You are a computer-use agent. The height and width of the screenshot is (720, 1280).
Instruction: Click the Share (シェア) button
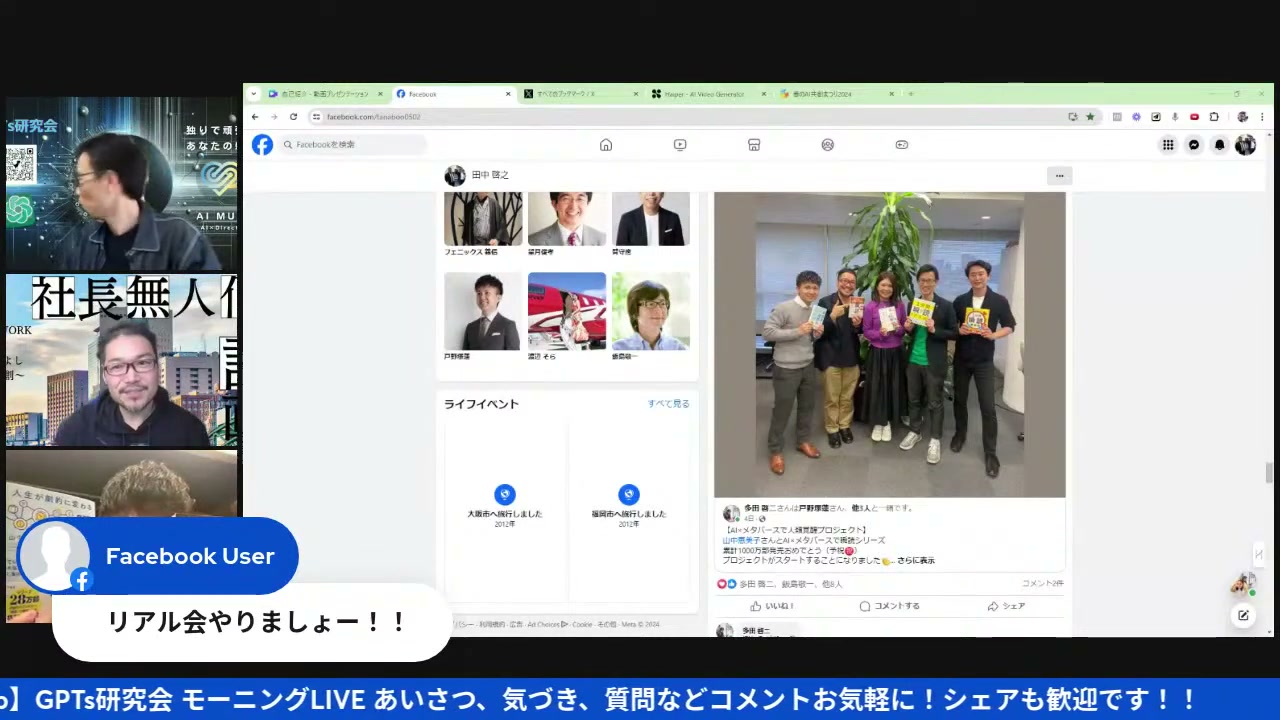[1006, 606]
